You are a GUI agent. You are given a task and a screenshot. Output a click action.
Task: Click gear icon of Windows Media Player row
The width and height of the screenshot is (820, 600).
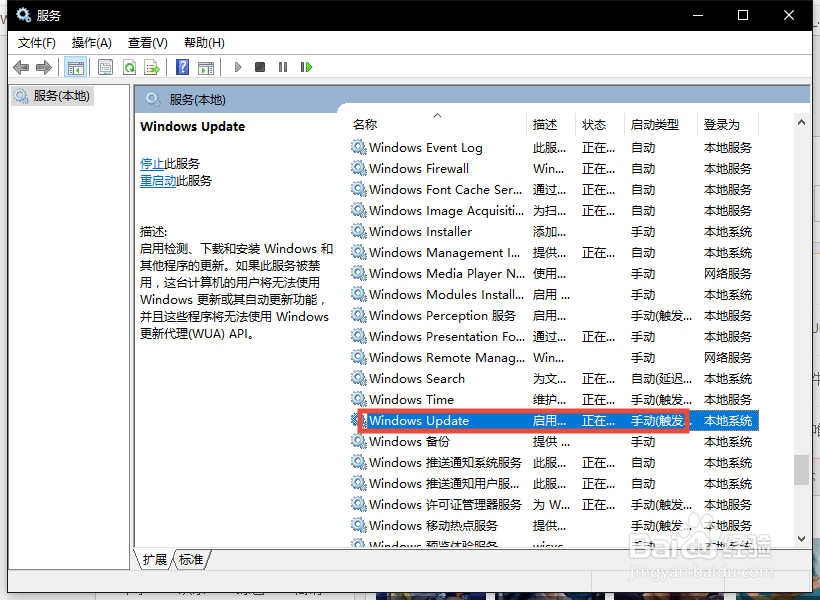358,273
